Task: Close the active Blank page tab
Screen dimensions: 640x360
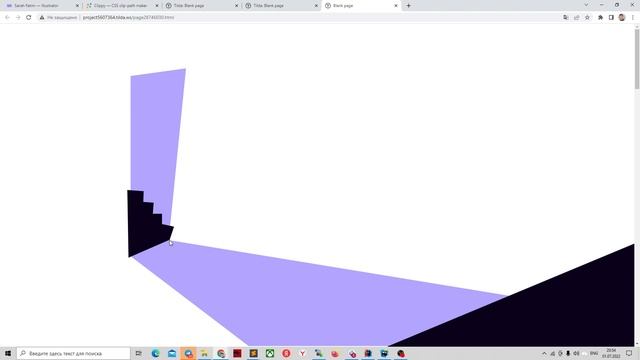Action: point(396,6)
